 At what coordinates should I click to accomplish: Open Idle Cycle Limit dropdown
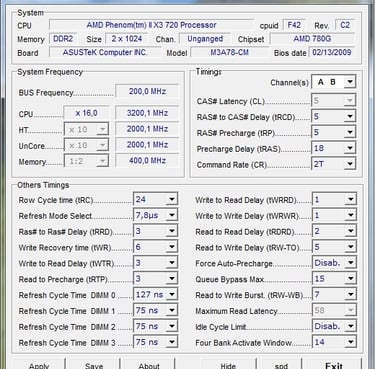[334, 326]
